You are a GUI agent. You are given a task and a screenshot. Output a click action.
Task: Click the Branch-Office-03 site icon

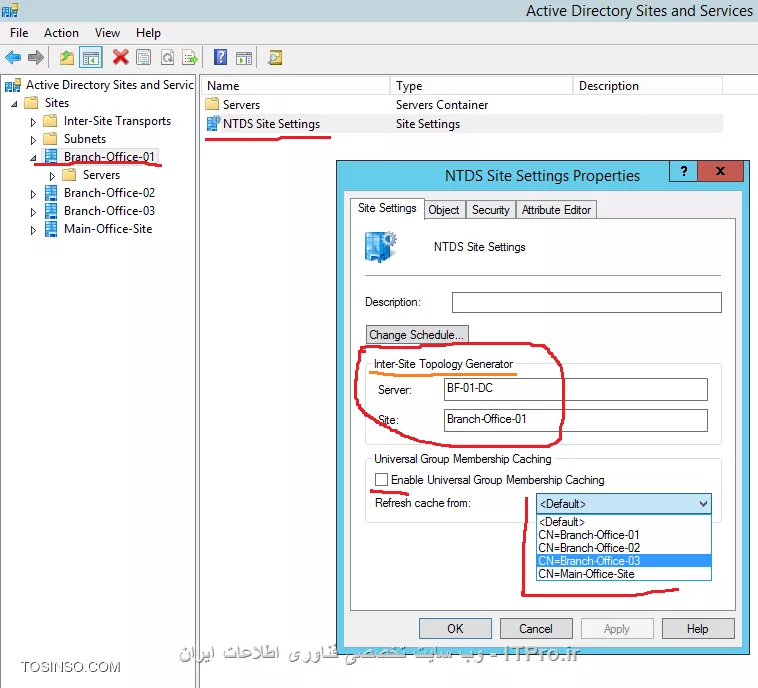click(51, 211)
